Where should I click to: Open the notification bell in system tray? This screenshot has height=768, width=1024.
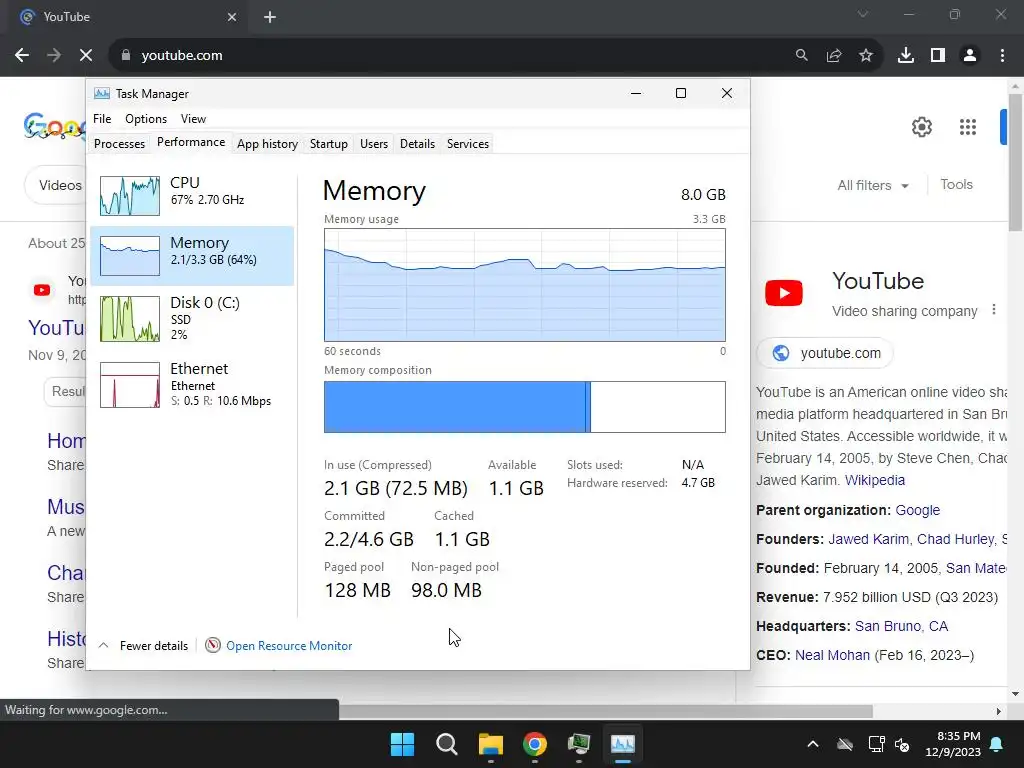[x=997, y=744]
